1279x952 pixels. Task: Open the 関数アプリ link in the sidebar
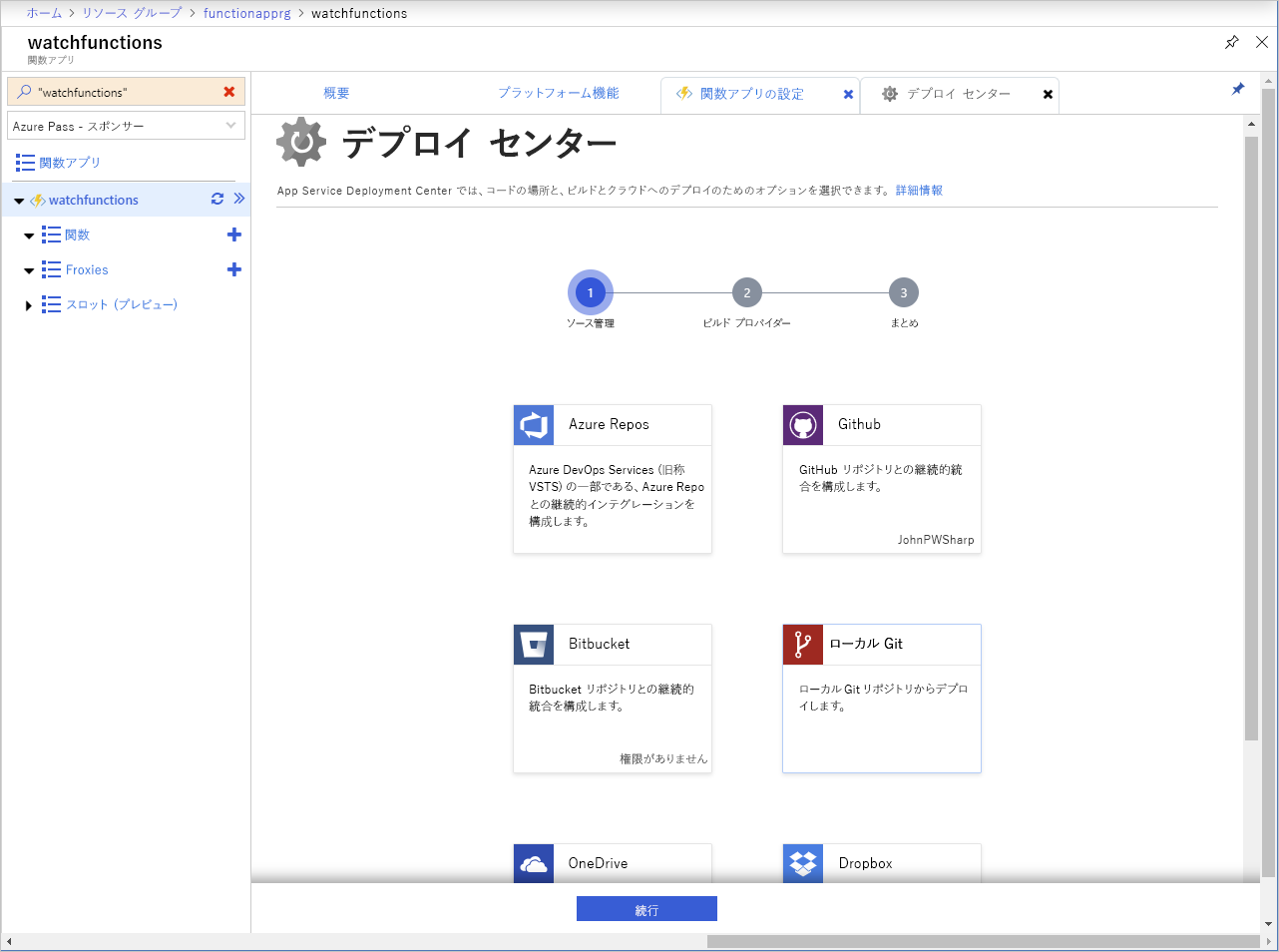coord(70,163)
